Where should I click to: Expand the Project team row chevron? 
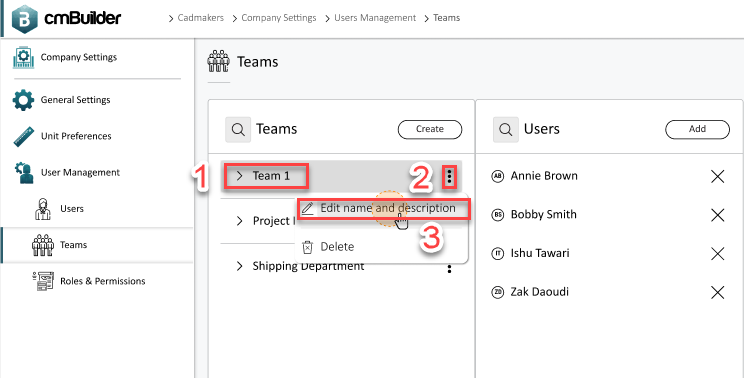[240, 221]
